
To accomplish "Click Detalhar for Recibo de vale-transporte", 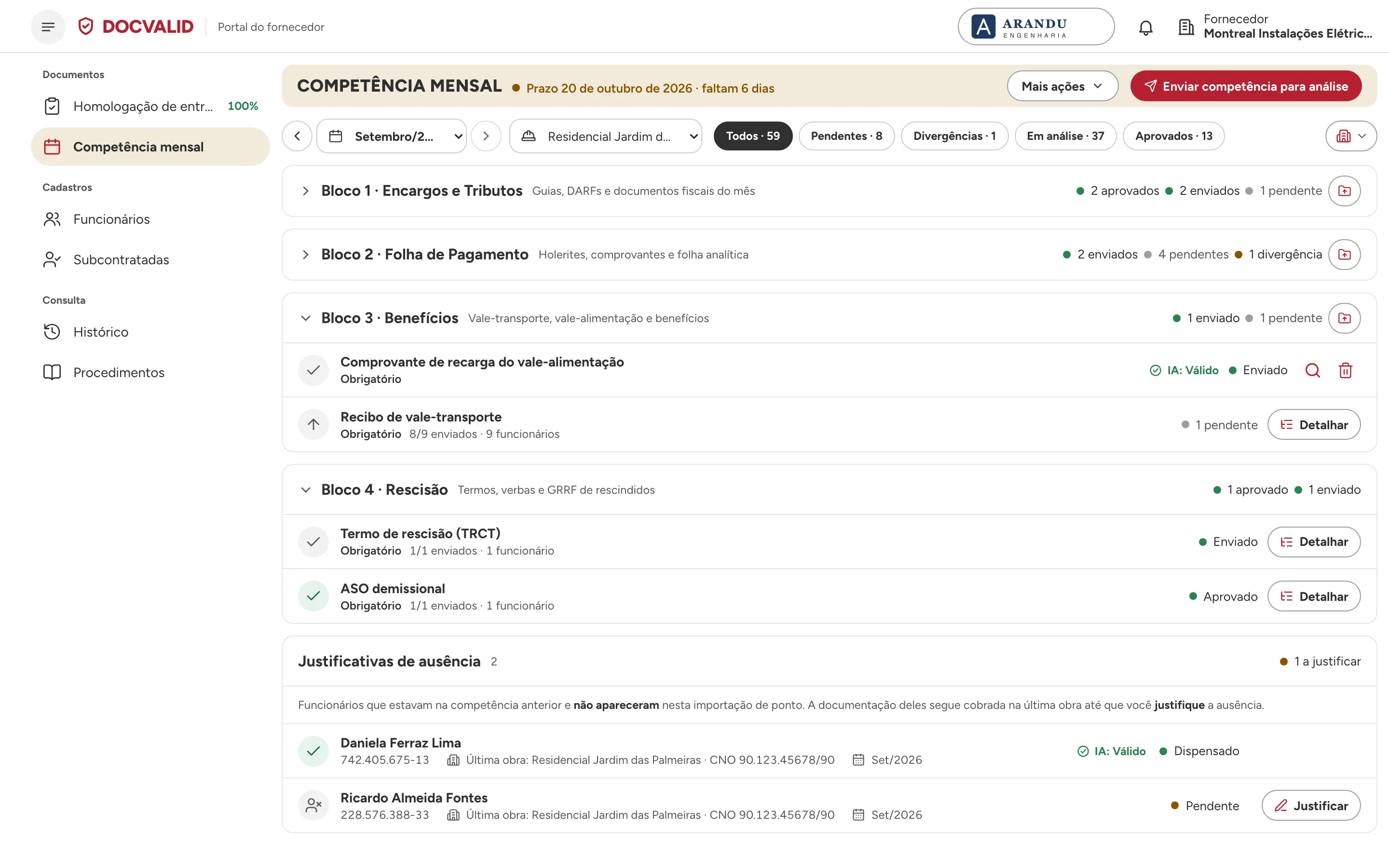I will click(x=1314, y=425).
